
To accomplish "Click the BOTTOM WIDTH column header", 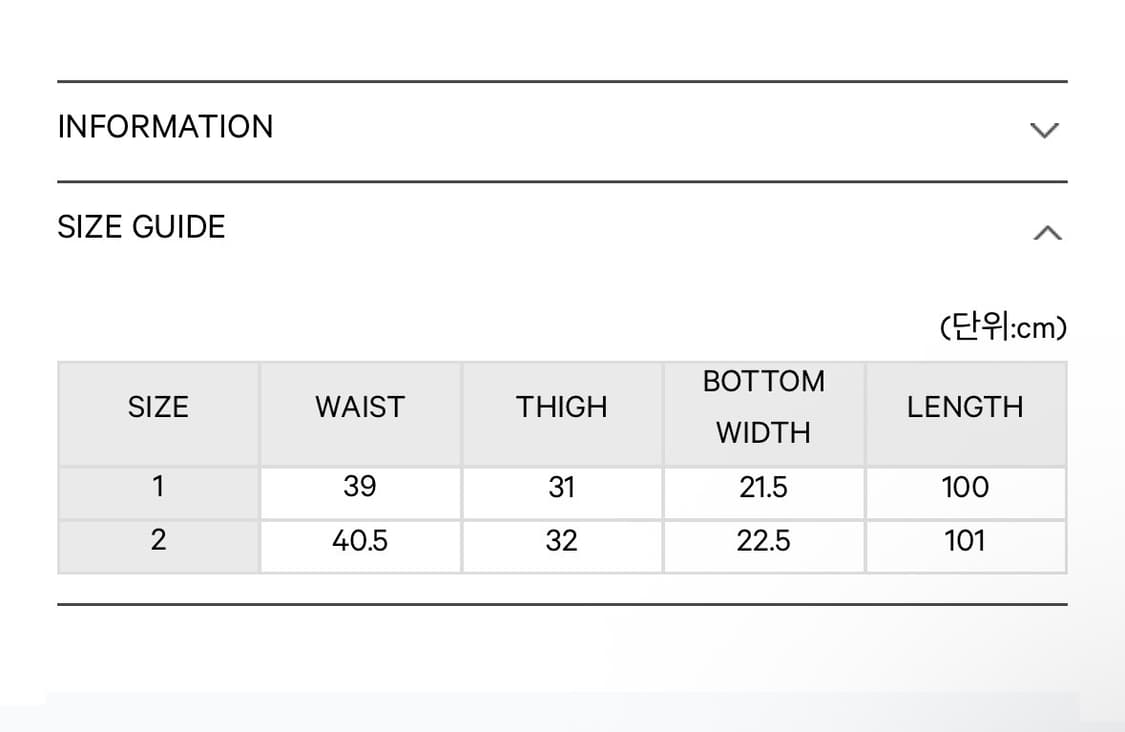I will click(764, 407).
